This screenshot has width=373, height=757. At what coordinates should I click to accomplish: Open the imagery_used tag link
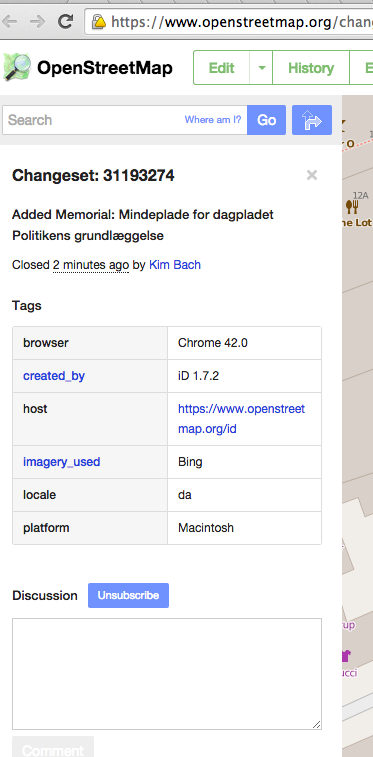pyautogui.click(x=62, y=462)
